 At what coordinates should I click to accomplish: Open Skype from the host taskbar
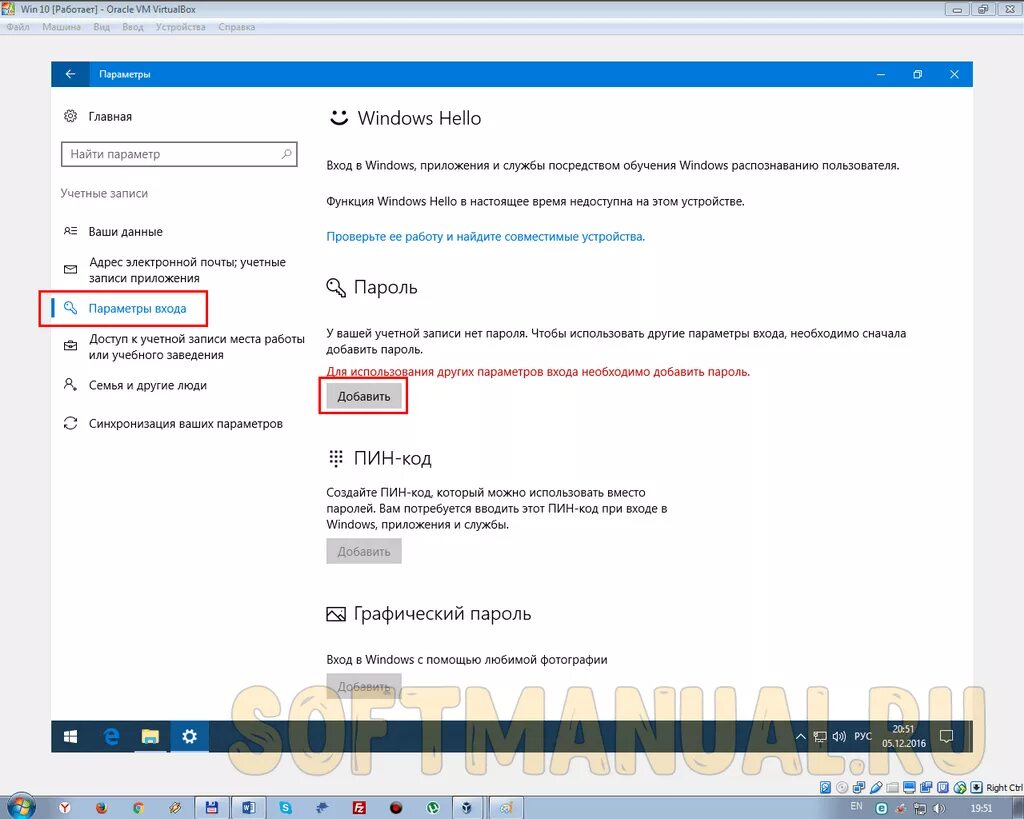click(x=285, y=808)
